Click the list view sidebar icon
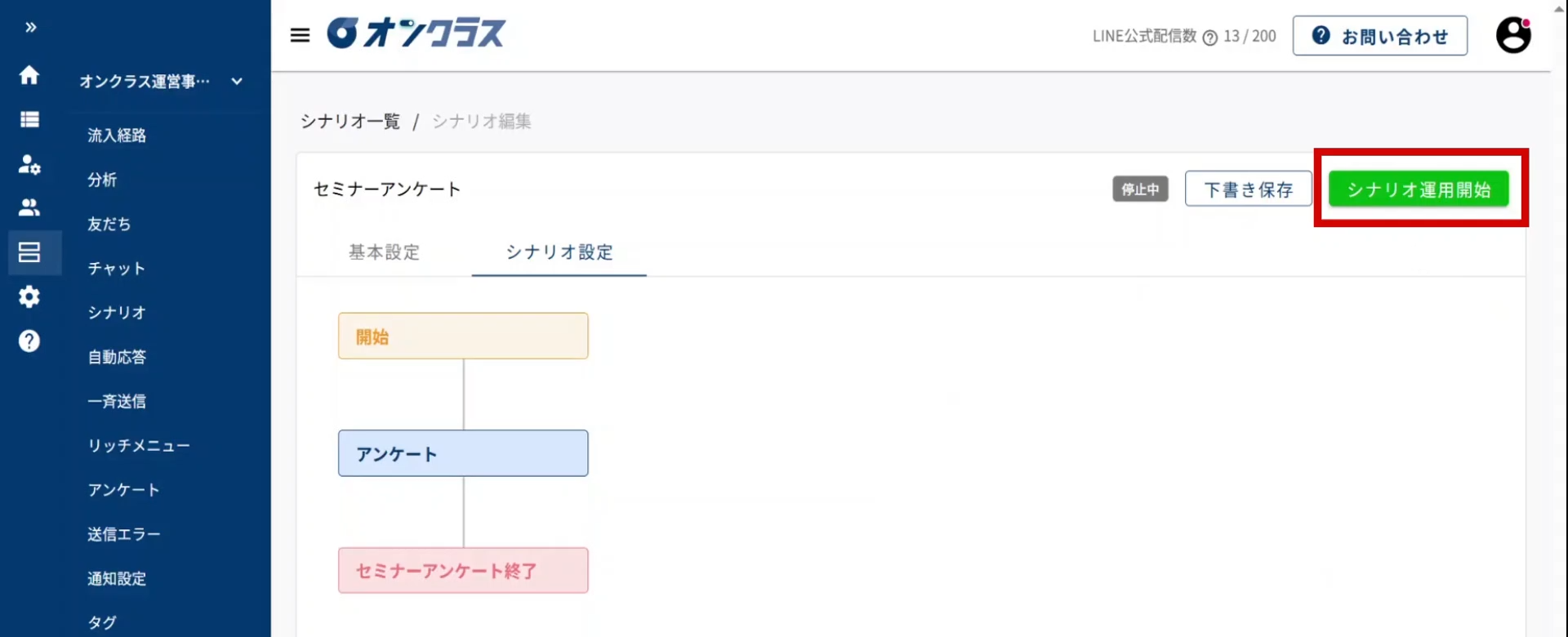Screen dimensions: 1568x637 point(29,119)
